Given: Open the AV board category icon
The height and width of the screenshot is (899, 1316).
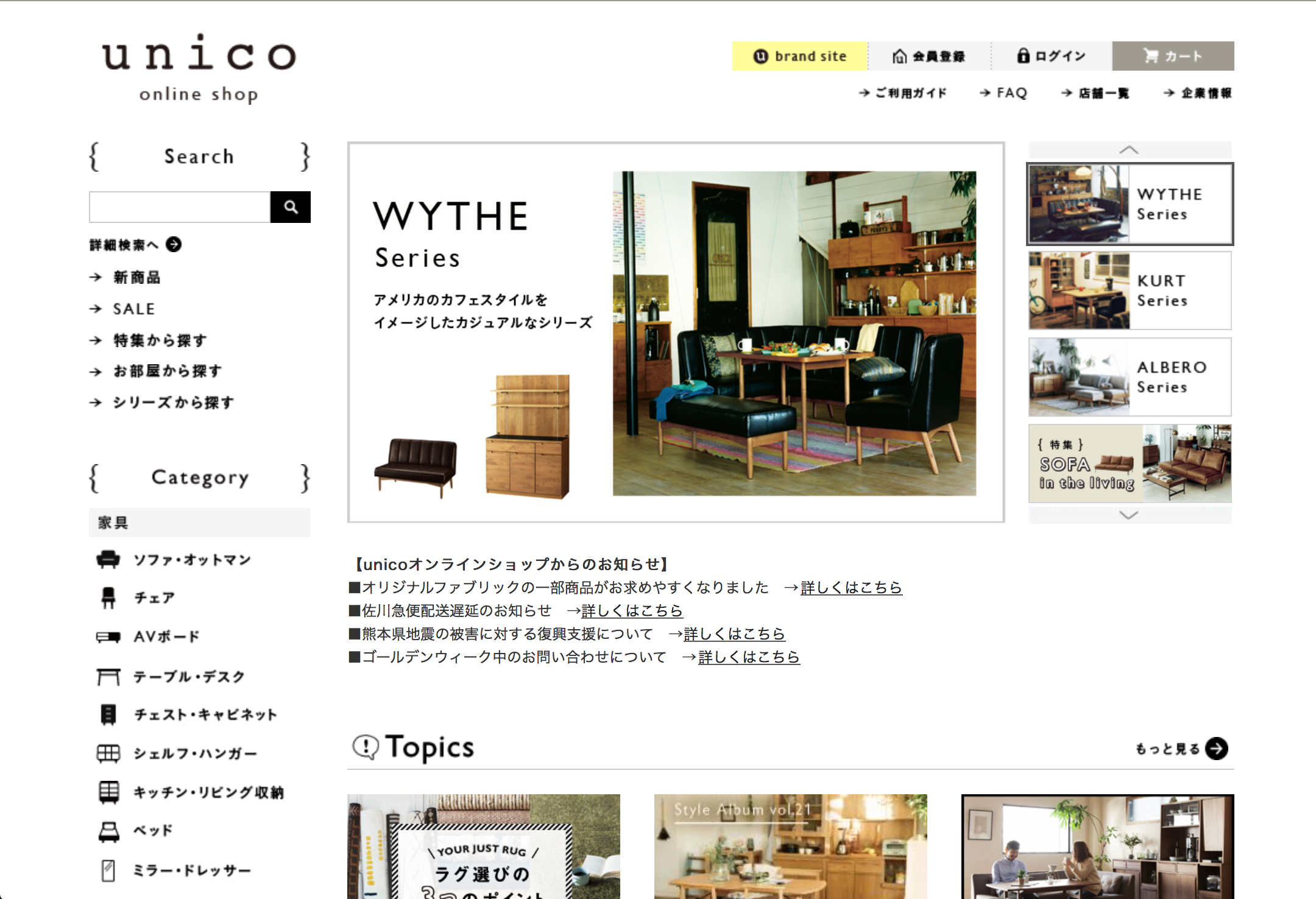Looking at the screenshot, I should point(108,637).
